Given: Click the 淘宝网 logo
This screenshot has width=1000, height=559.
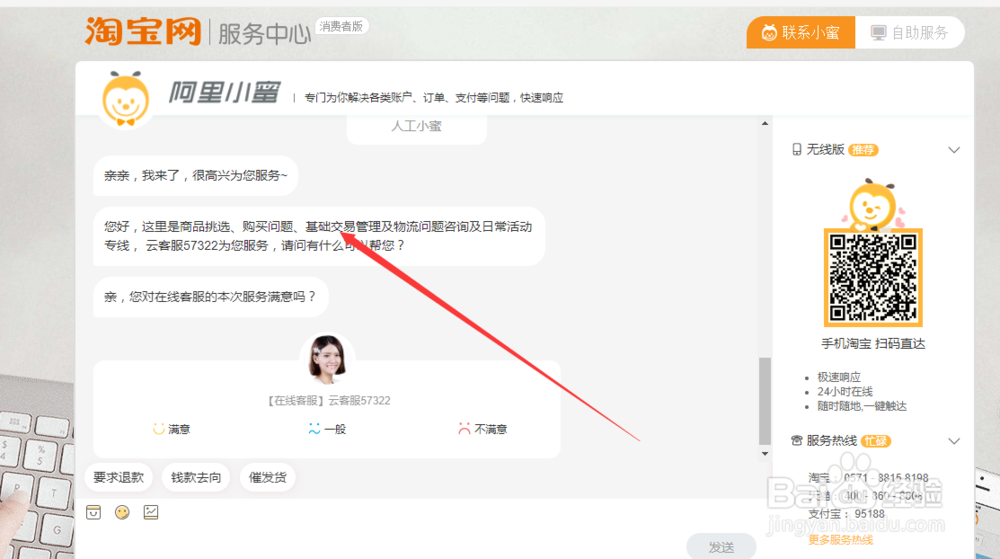Looking at the screenshot, I should [143, 31].
